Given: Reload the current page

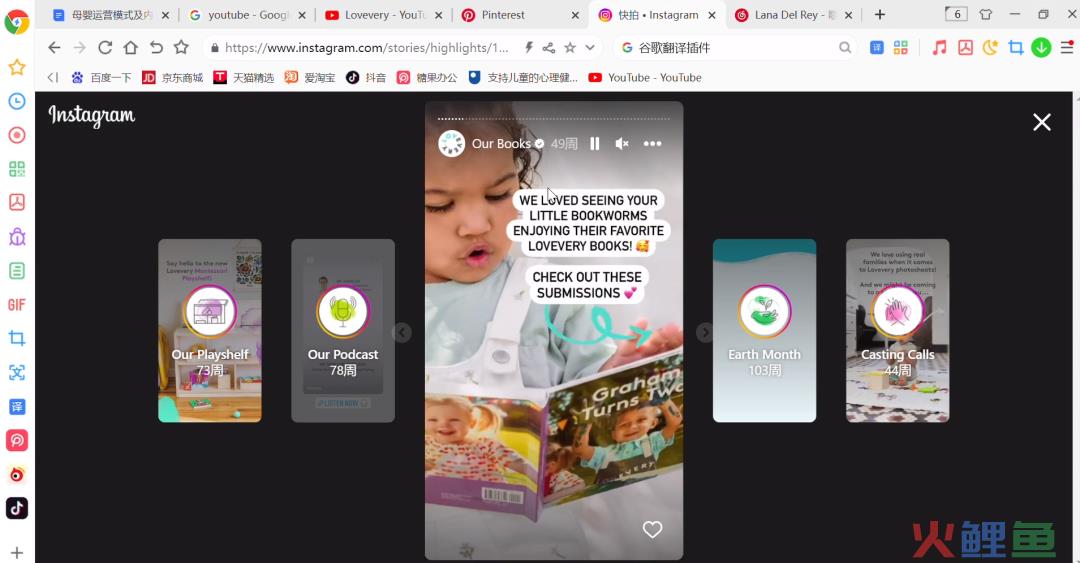Looking at the screenshot, I should coord(105,48).
